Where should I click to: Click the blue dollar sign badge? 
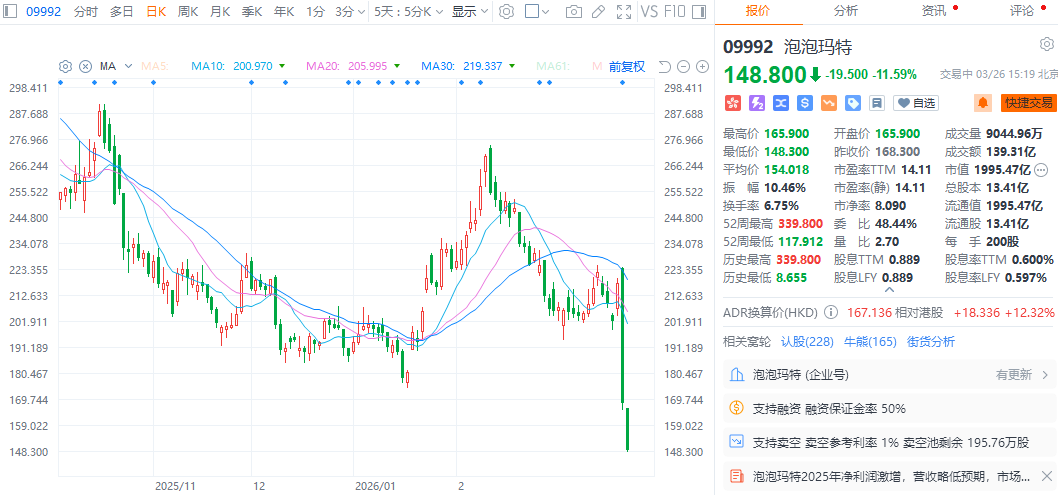[805, 103]
